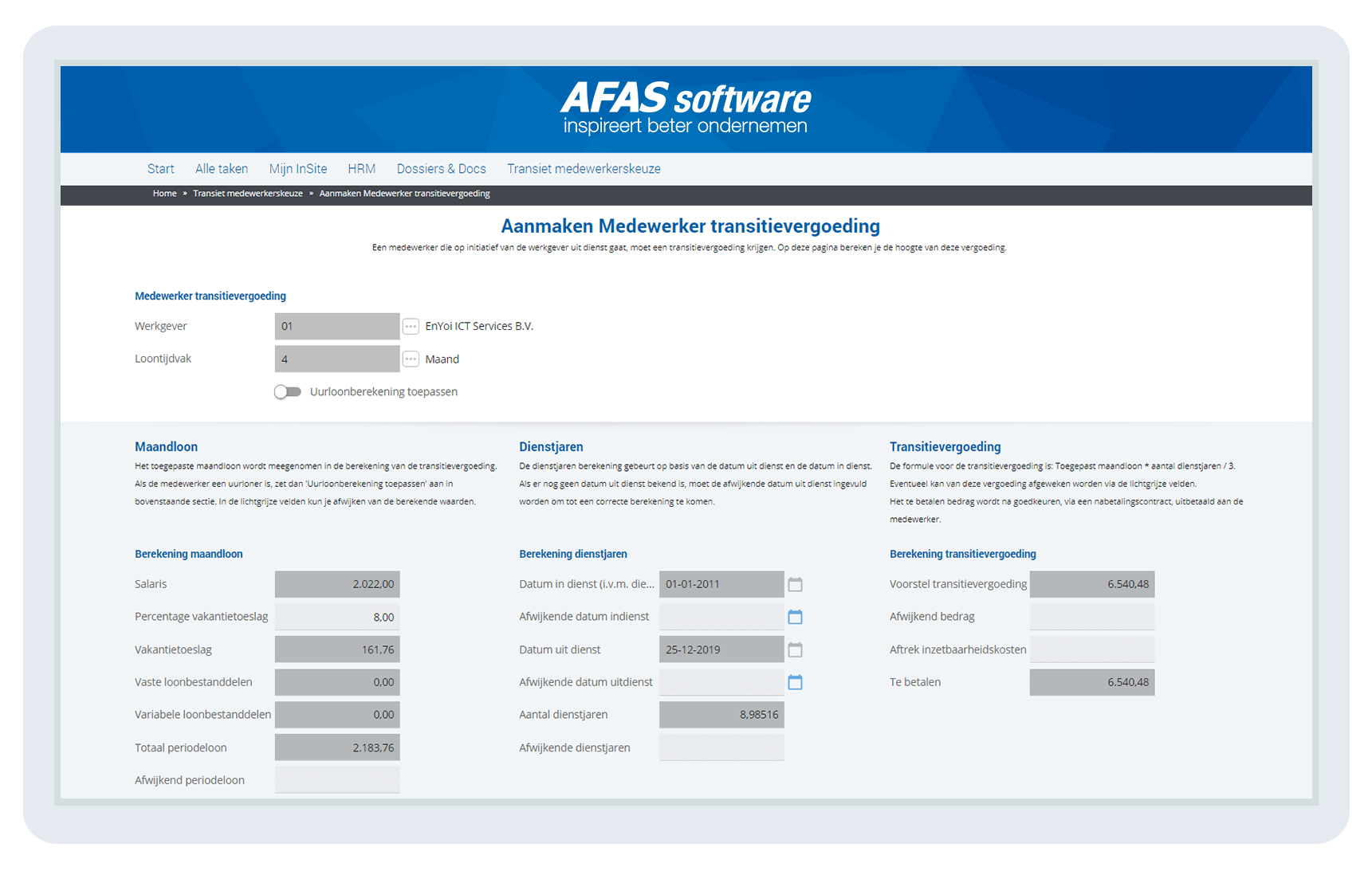Open the Werkgever lookup selector

411,326
